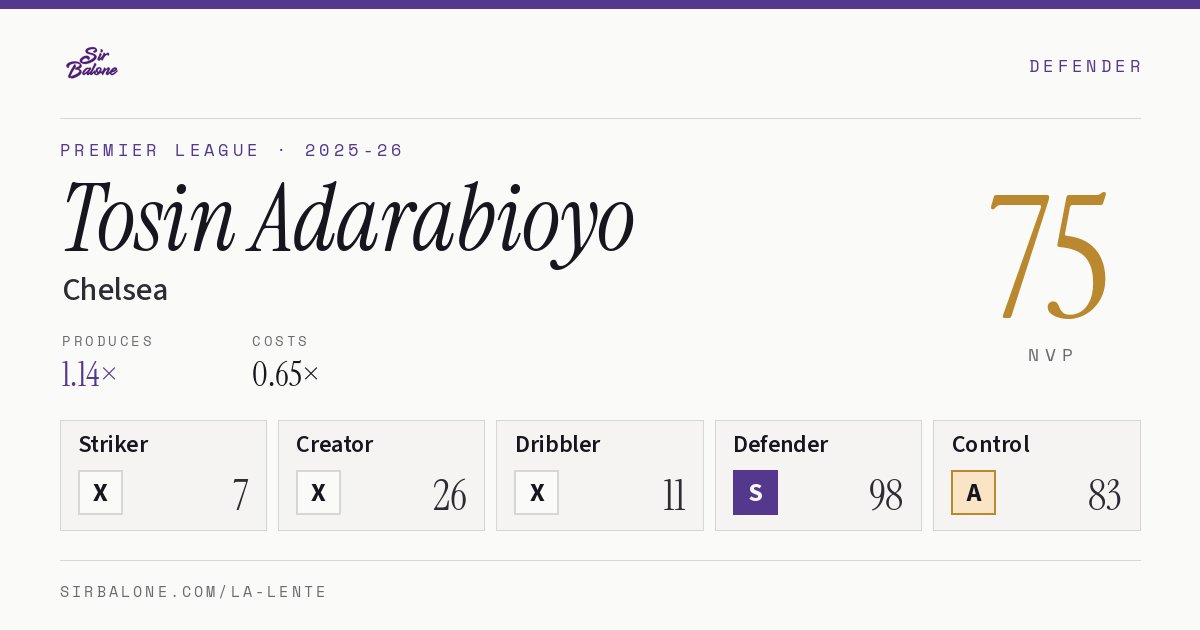Click the X grade badge for Dribbler
Image resolution: width=1200 pixels, height=630 pixels.
pyautogui.click(x=537, y=492)
